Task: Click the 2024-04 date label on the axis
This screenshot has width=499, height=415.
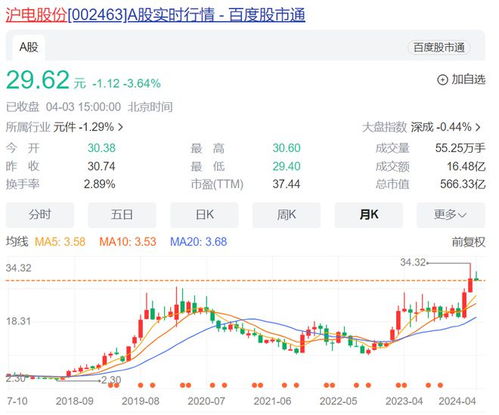Action: [457, 401]
